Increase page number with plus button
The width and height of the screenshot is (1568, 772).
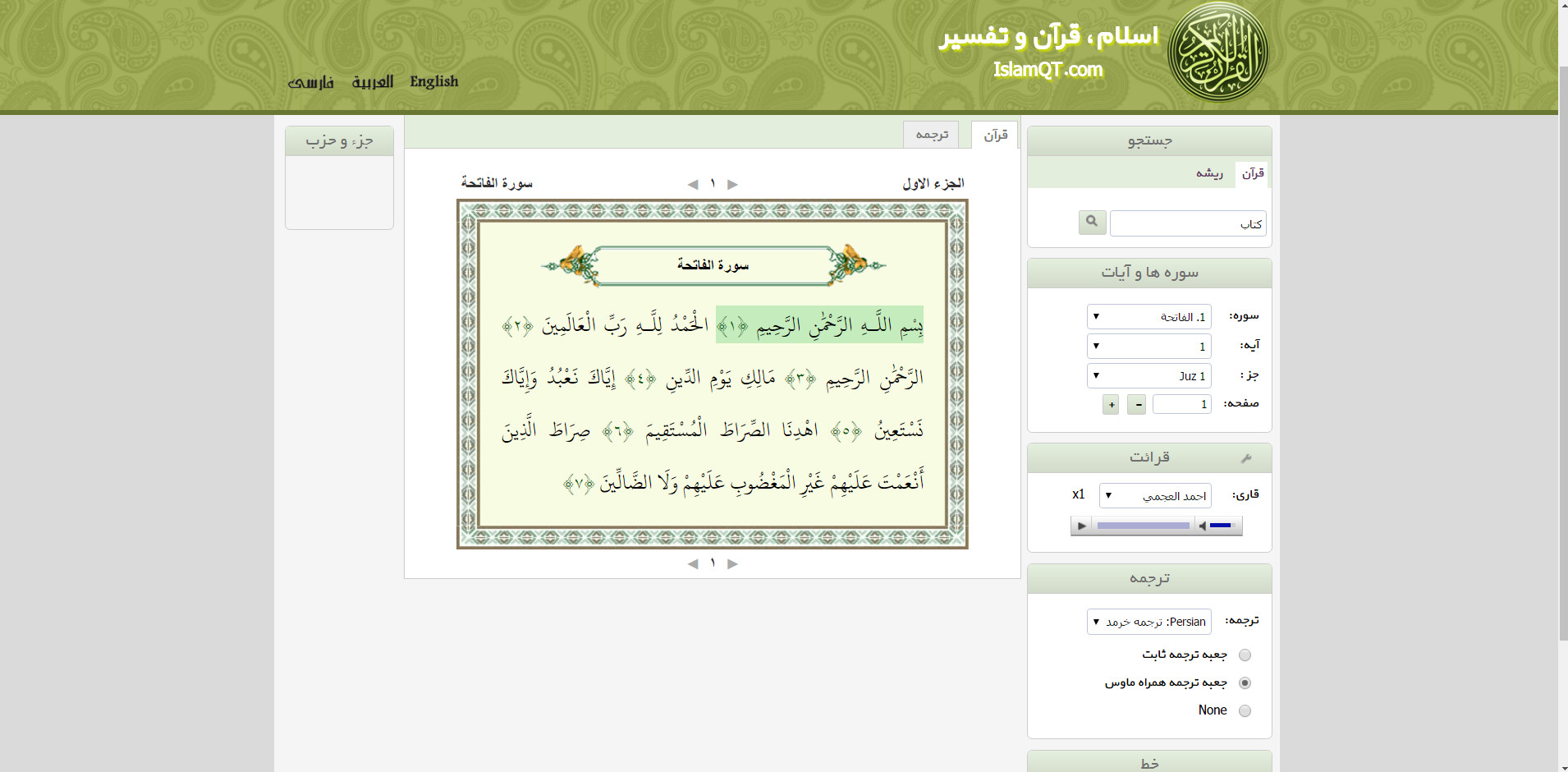(1111, 404)
